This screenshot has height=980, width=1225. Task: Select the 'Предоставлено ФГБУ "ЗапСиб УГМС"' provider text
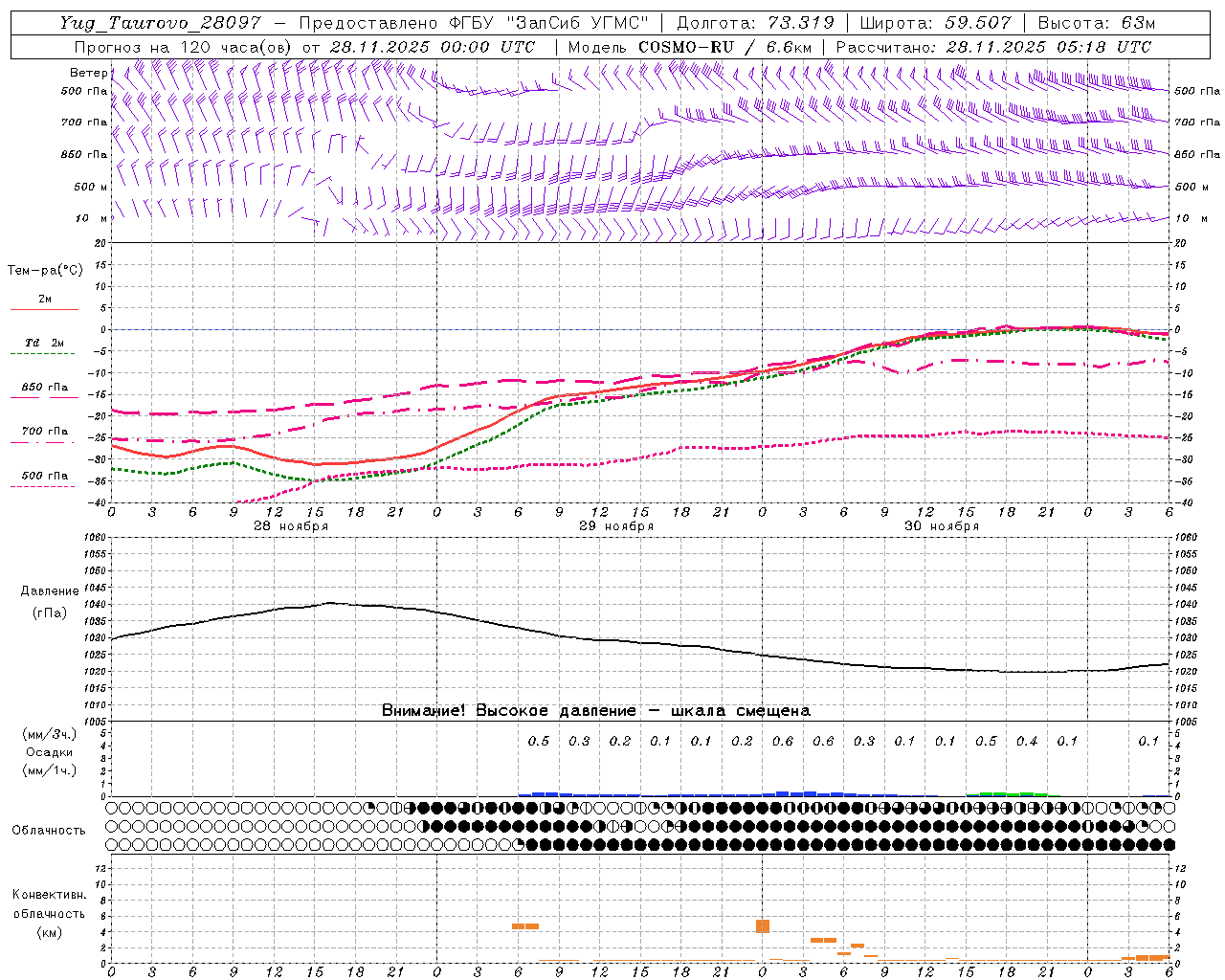coord(475,23)
